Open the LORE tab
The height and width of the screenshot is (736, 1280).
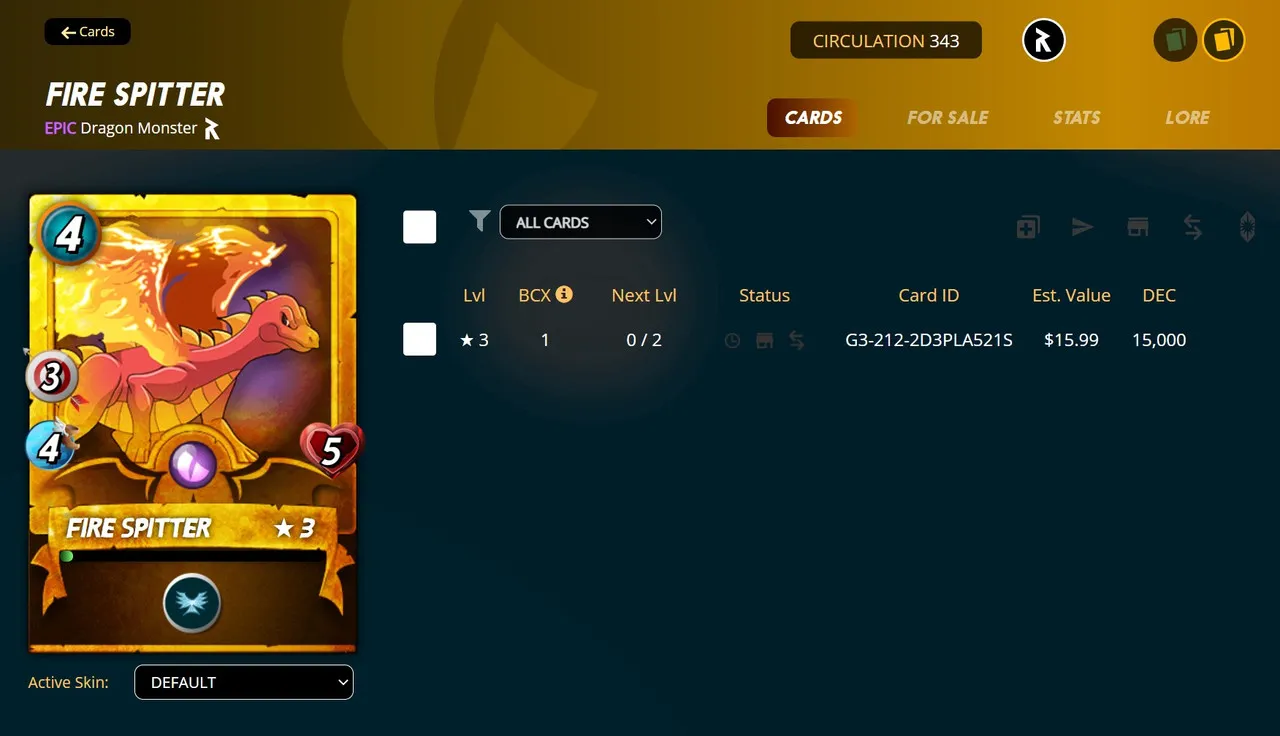point(1187,117)
